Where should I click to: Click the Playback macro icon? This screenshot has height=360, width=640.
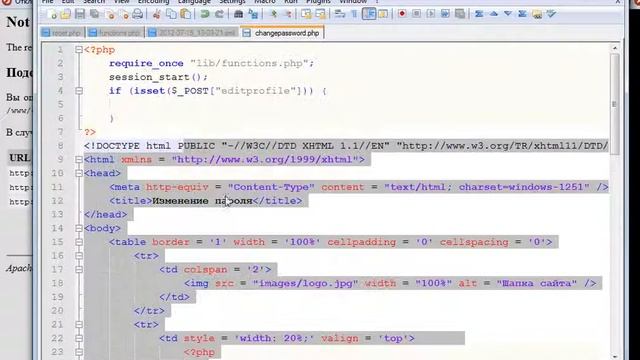[431, 14]
